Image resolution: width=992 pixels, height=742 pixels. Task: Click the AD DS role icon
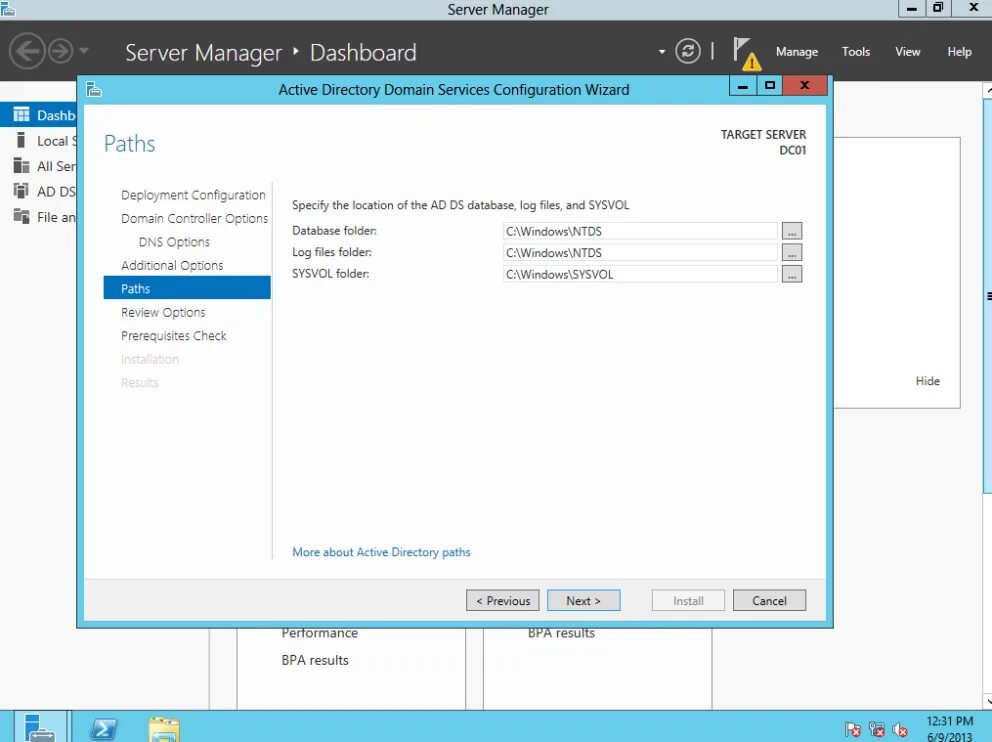pyautogui.click(x=22, y=190)
